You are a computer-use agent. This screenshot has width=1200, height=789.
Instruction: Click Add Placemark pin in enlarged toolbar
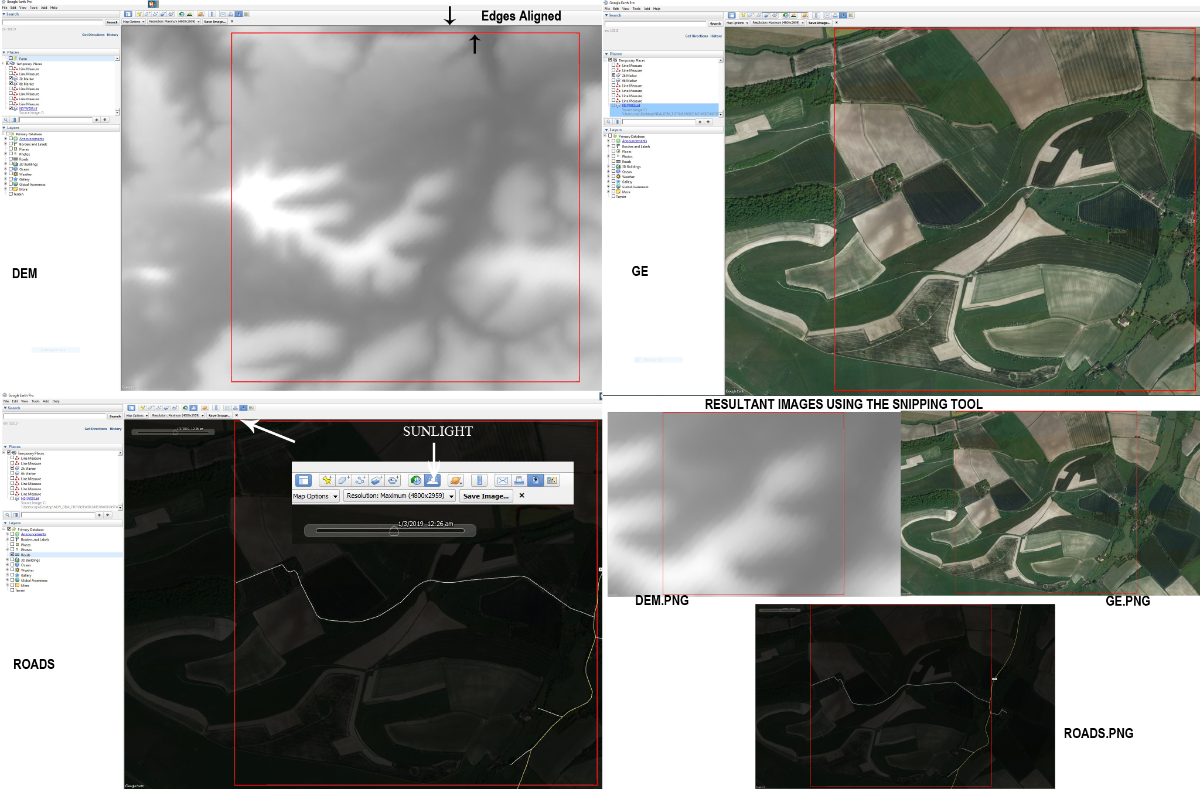[x=326, y=481]
